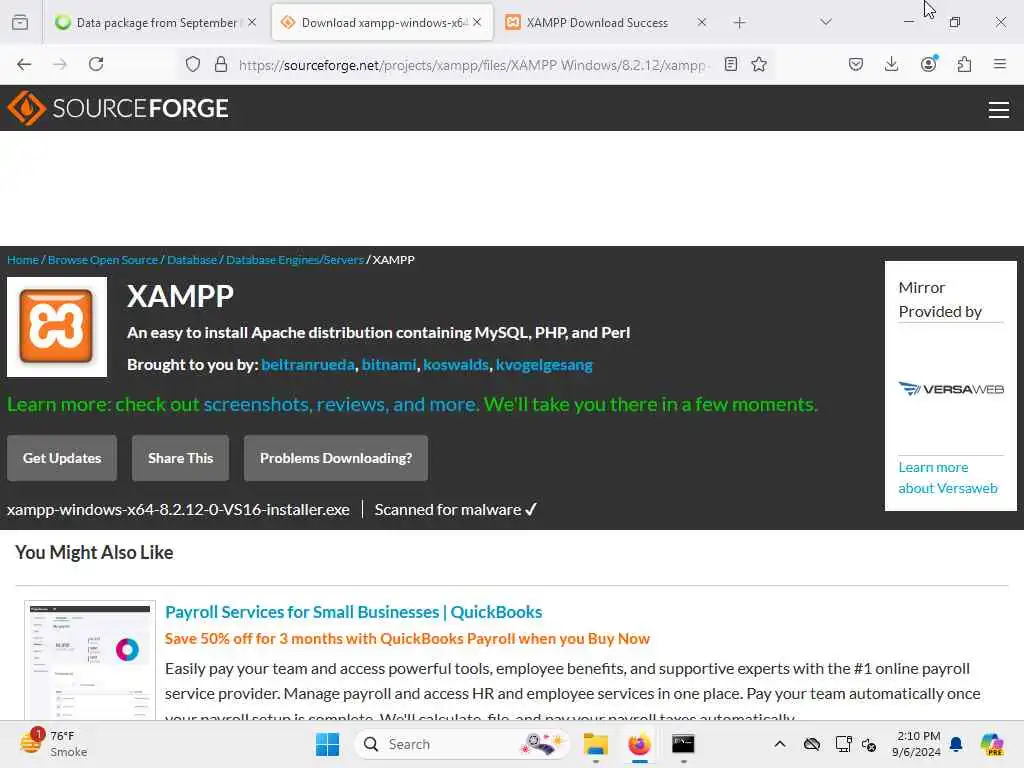Click the SourceForge logo
The width and height of the screenshot is (1024, 768).
118,108
